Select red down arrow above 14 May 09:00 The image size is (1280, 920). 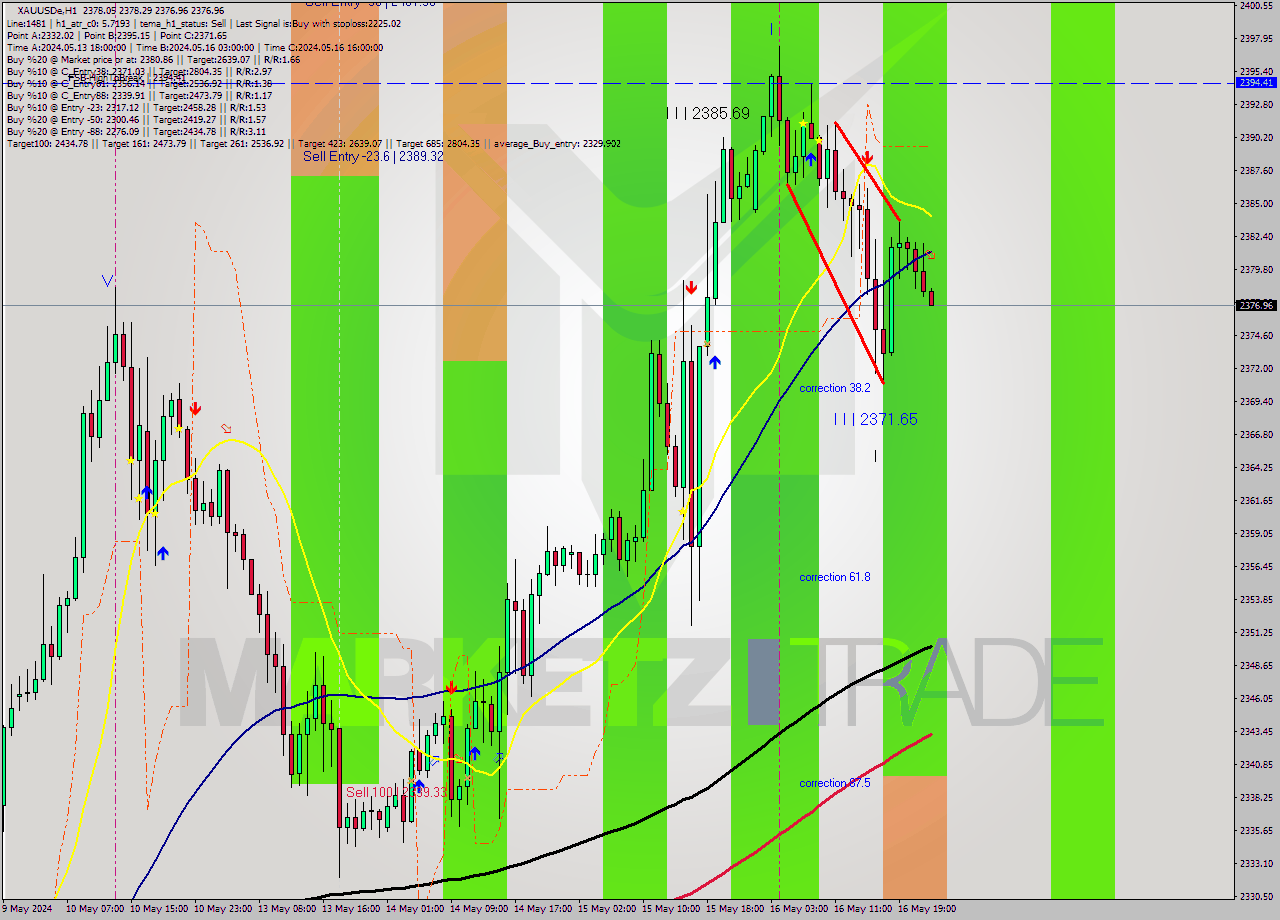tap(452, 688)
